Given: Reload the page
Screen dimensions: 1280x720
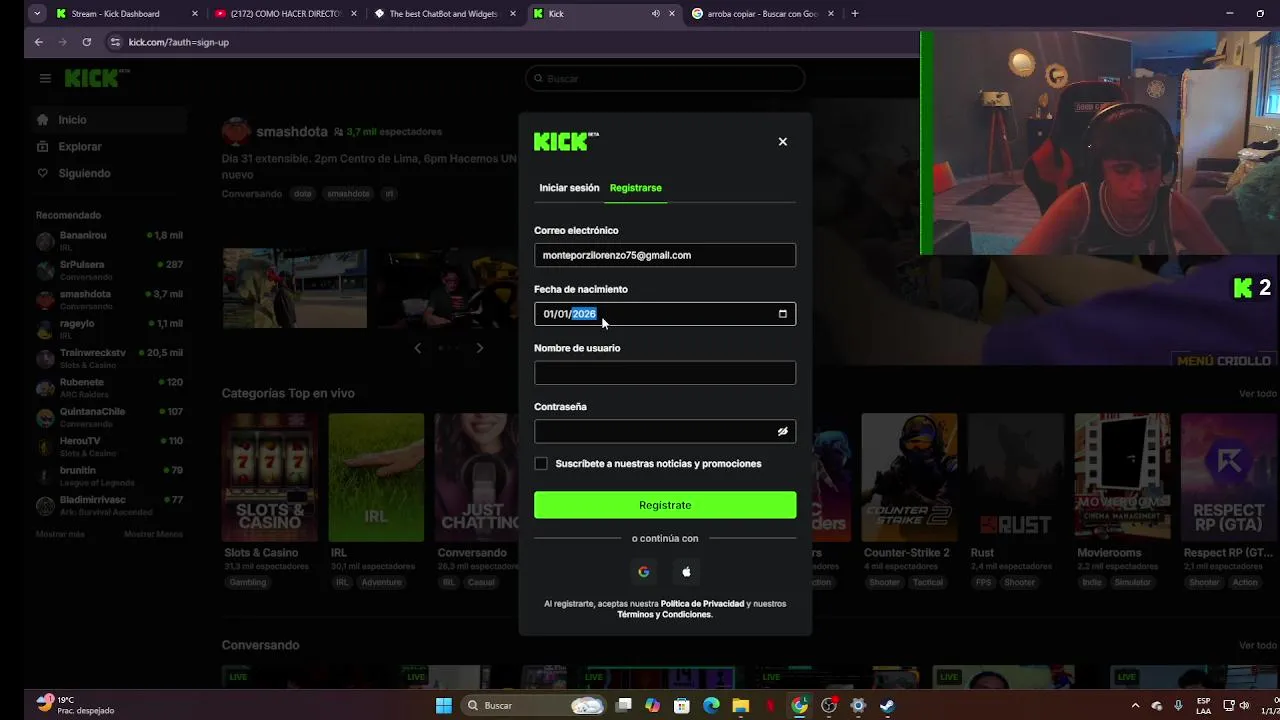Looking at the screenshot, I should (87, 42).
